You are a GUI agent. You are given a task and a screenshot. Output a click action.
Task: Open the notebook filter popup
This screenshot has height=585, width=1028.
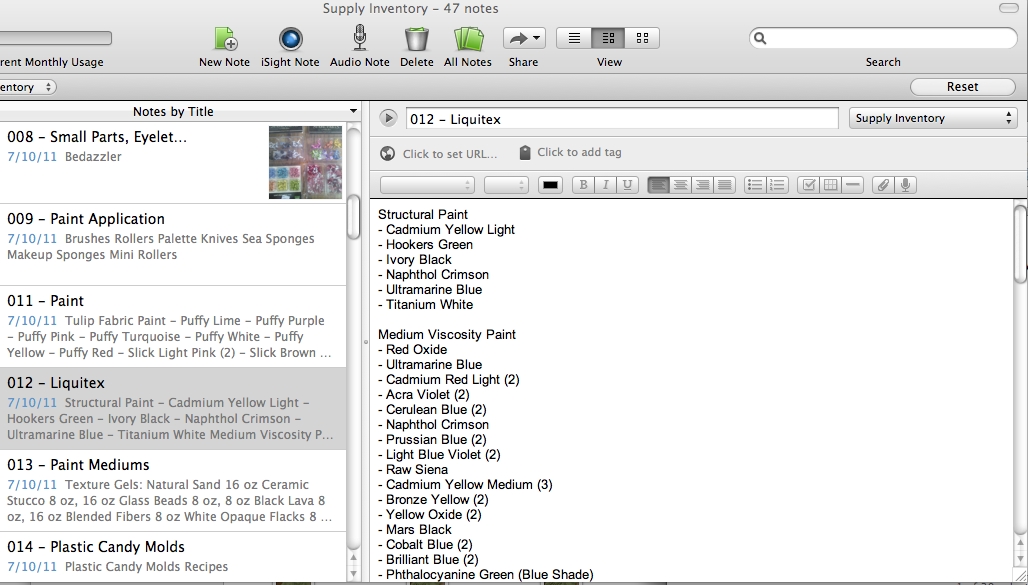coord(28,87)
